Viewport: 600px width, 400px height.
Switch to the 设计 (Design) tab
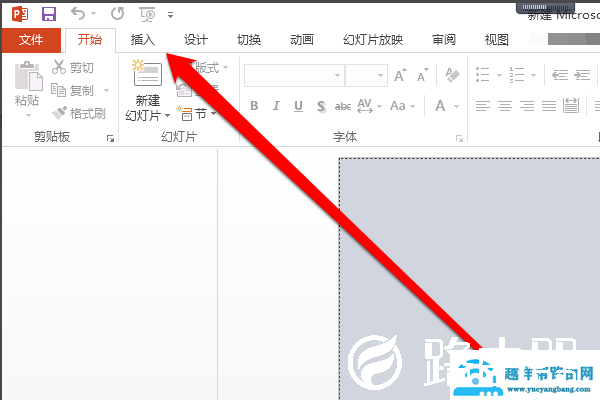(x=196, y=40)
